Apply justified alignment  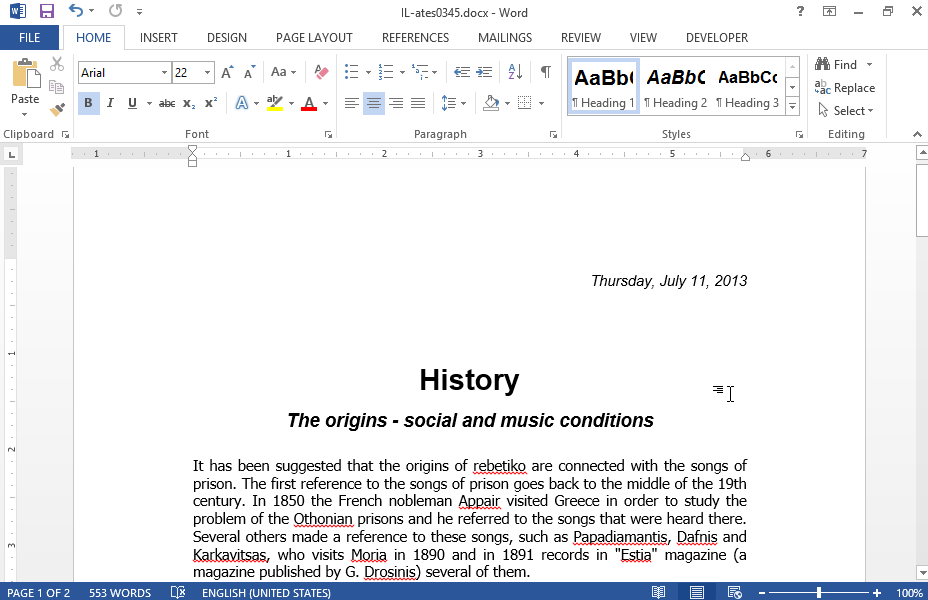pos(418,104)
